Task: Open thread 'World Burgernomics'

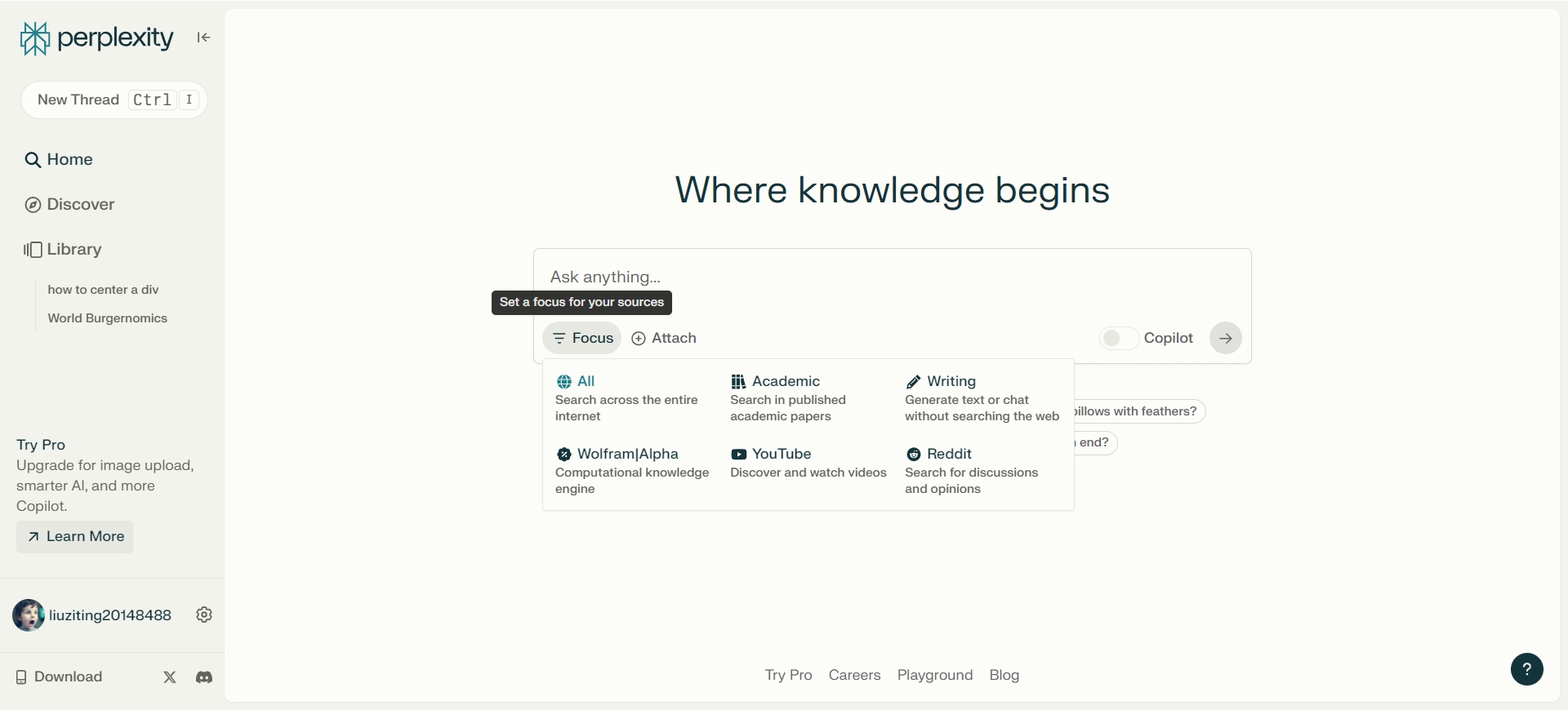Action: pos(107,318)
